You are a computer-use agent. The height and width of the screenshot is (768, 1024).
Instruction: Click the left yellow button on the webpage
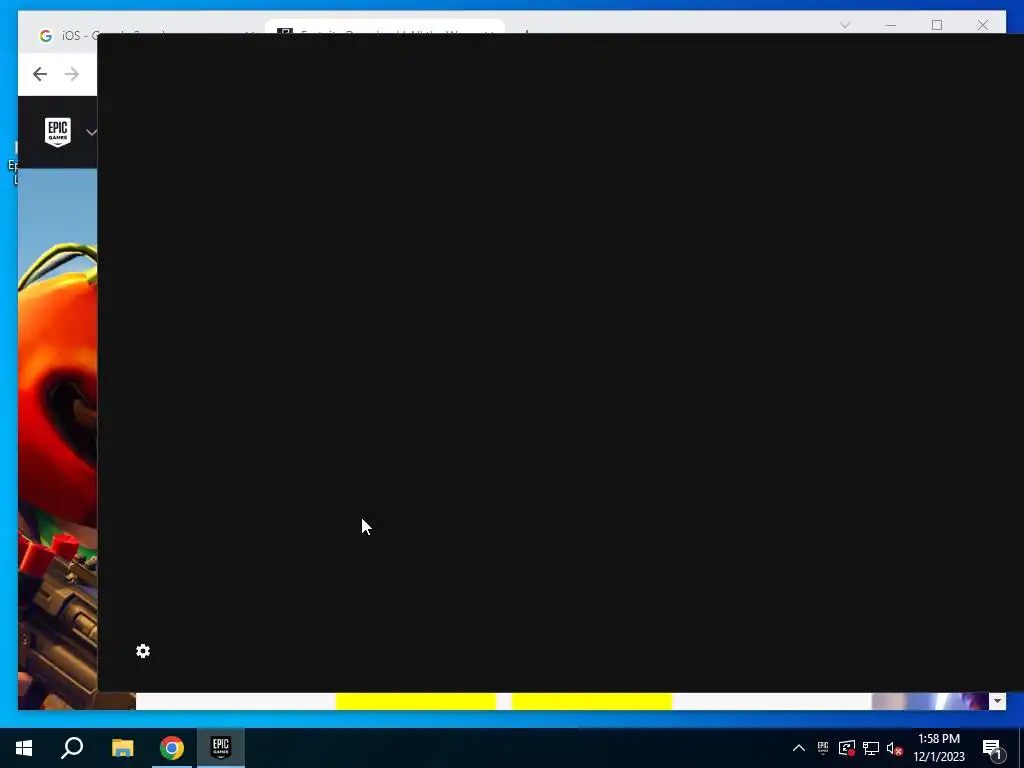[x=416, y=701]
